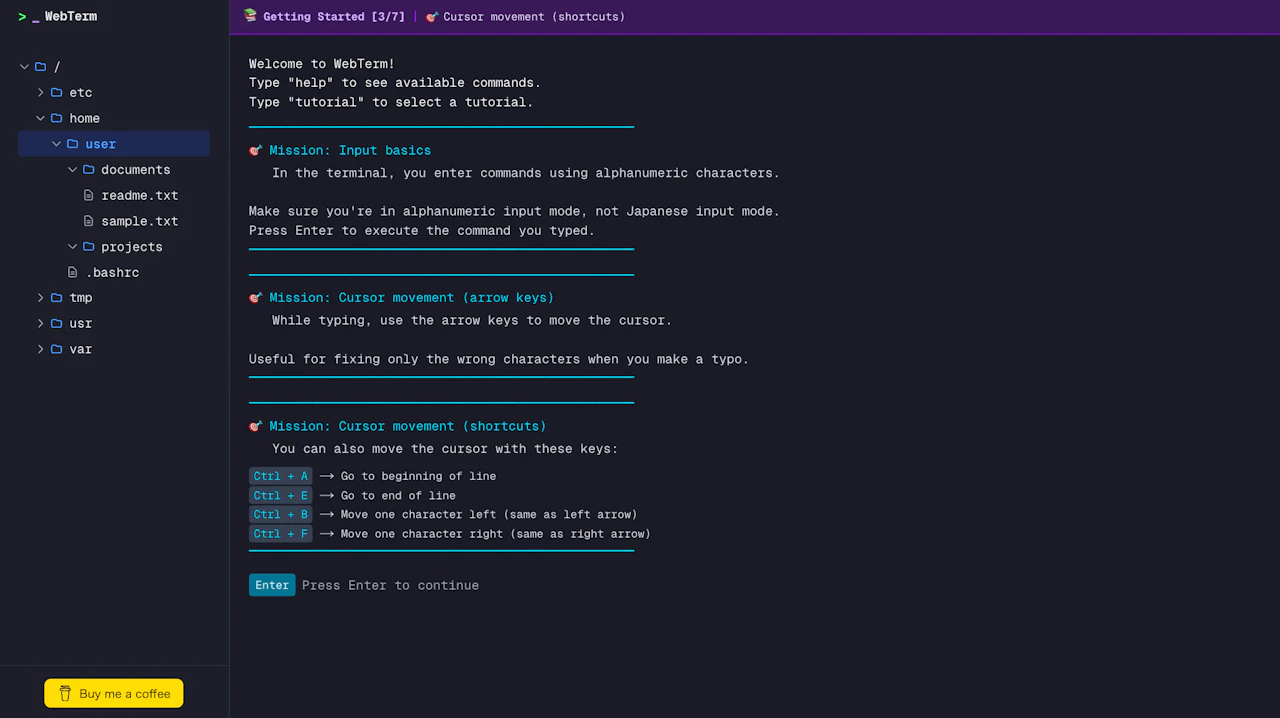
Task: Click the .bashrc file icon
Action: point(72,272)
